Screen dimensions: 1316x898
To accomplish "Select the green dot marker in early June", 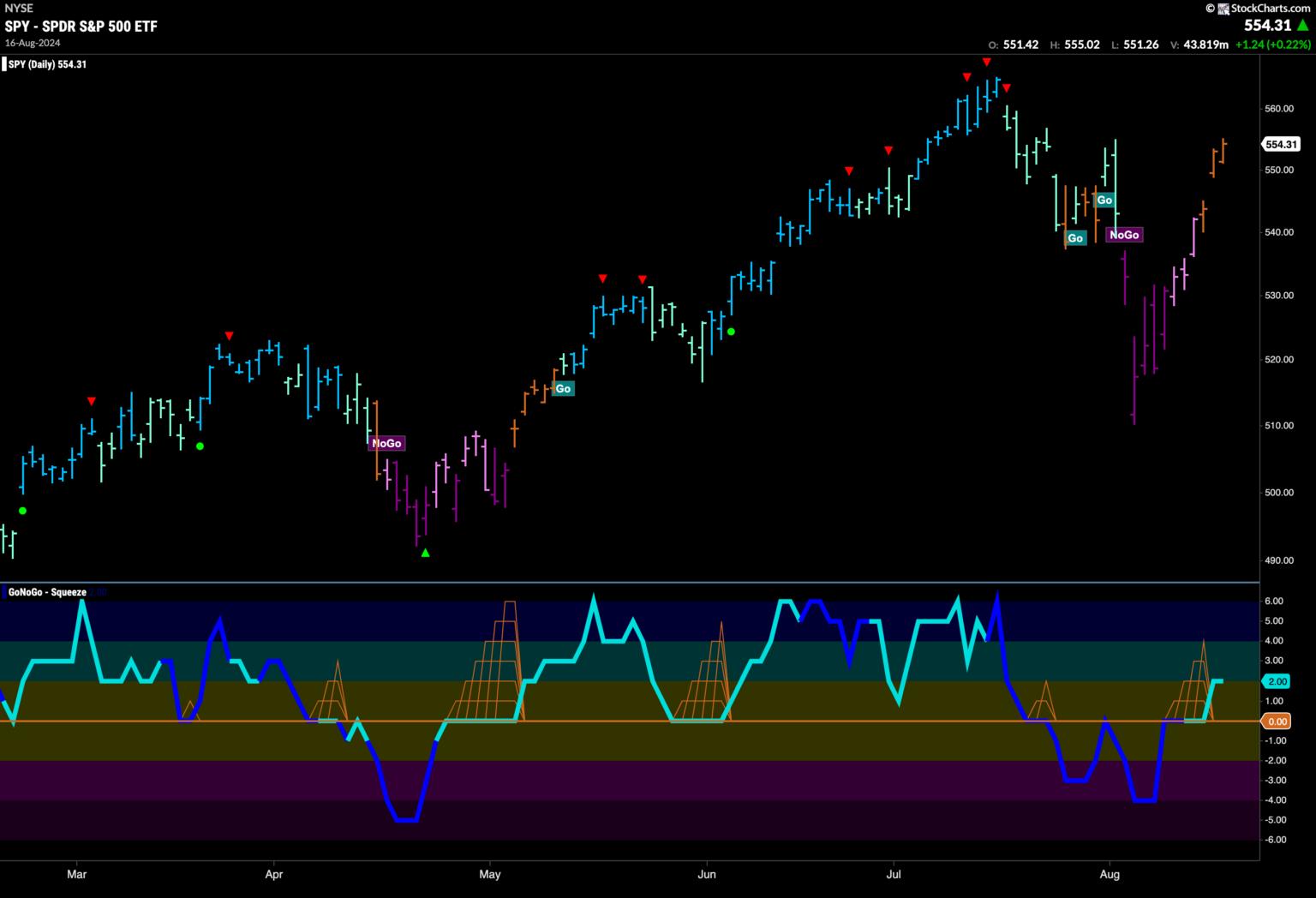I will click(731, 332).
